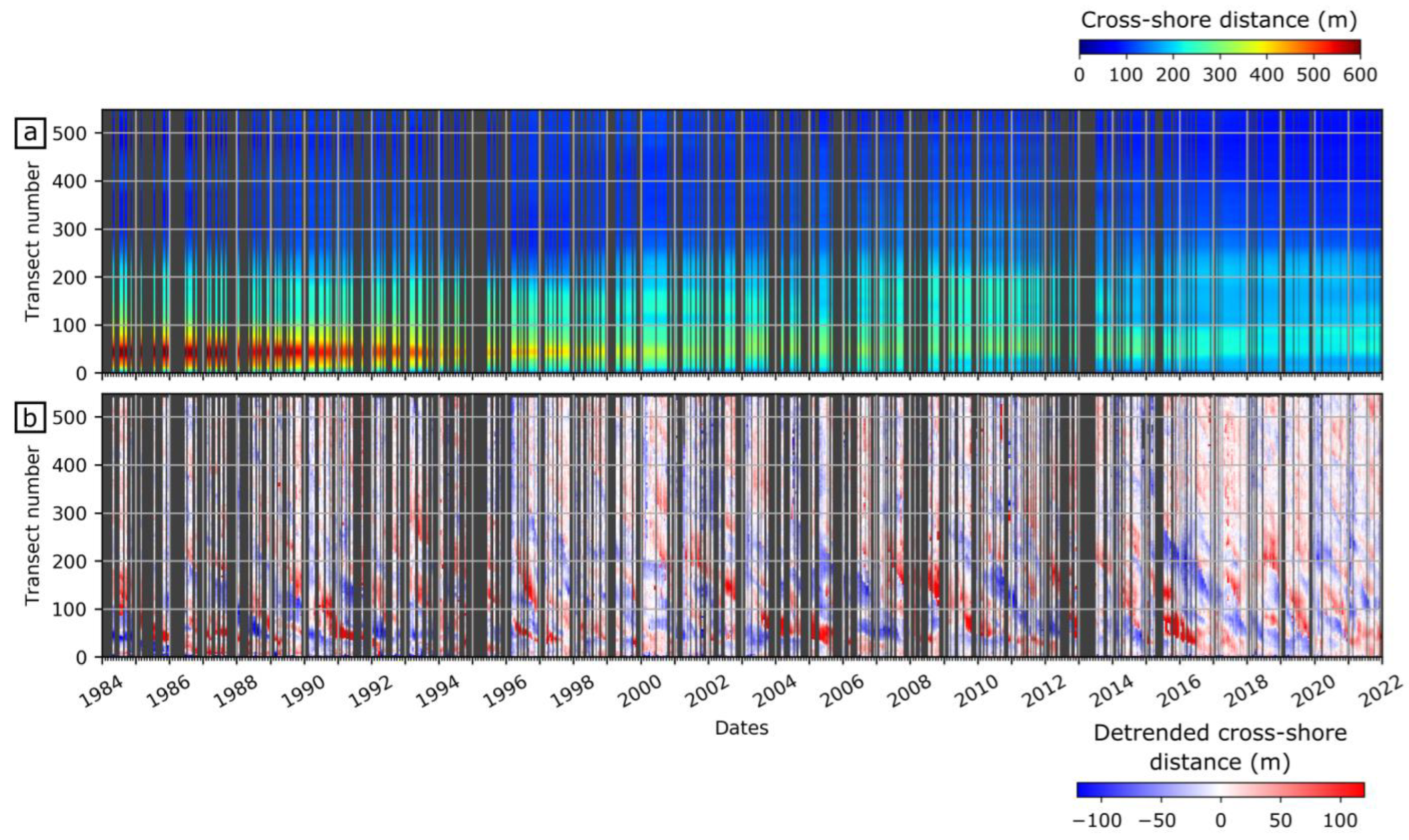Screen dimensions: 1409x840
Task: Click the 300 label on top colorbar
Action: [1219, 75]
